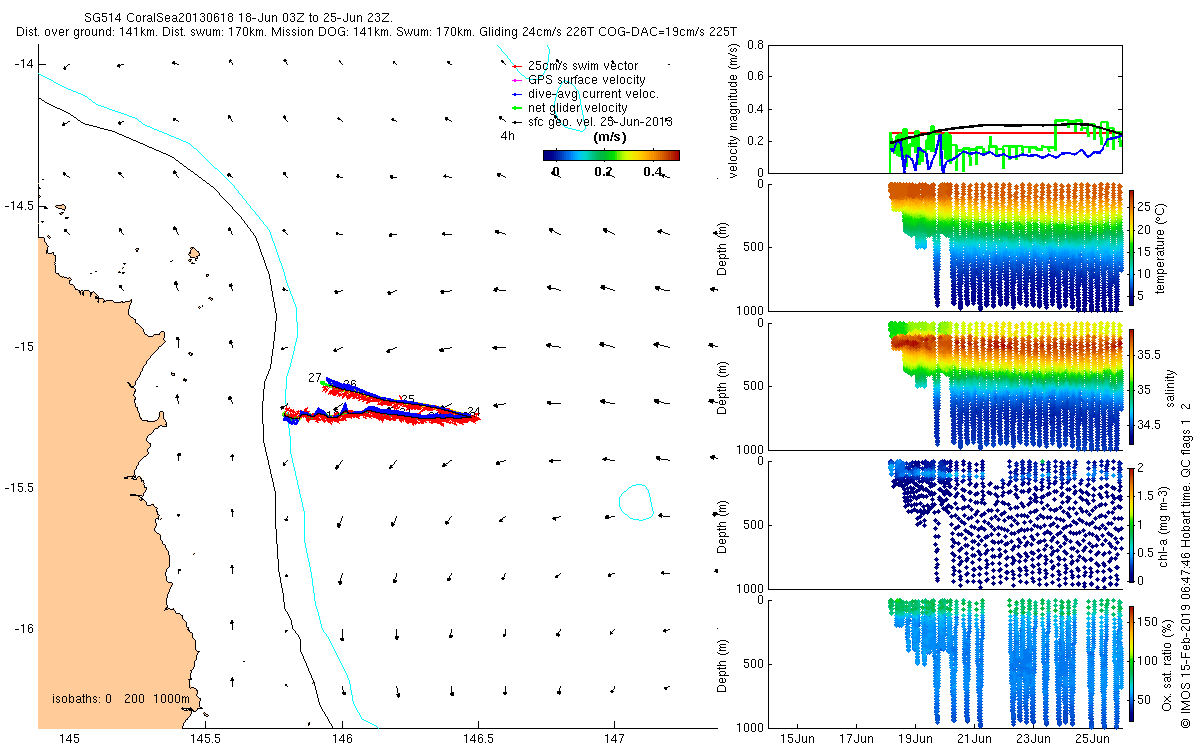Viewport: 1200px width, 750px height.
Task: Click the latitude tick label '-14.5'
Action: pos(19,206)
